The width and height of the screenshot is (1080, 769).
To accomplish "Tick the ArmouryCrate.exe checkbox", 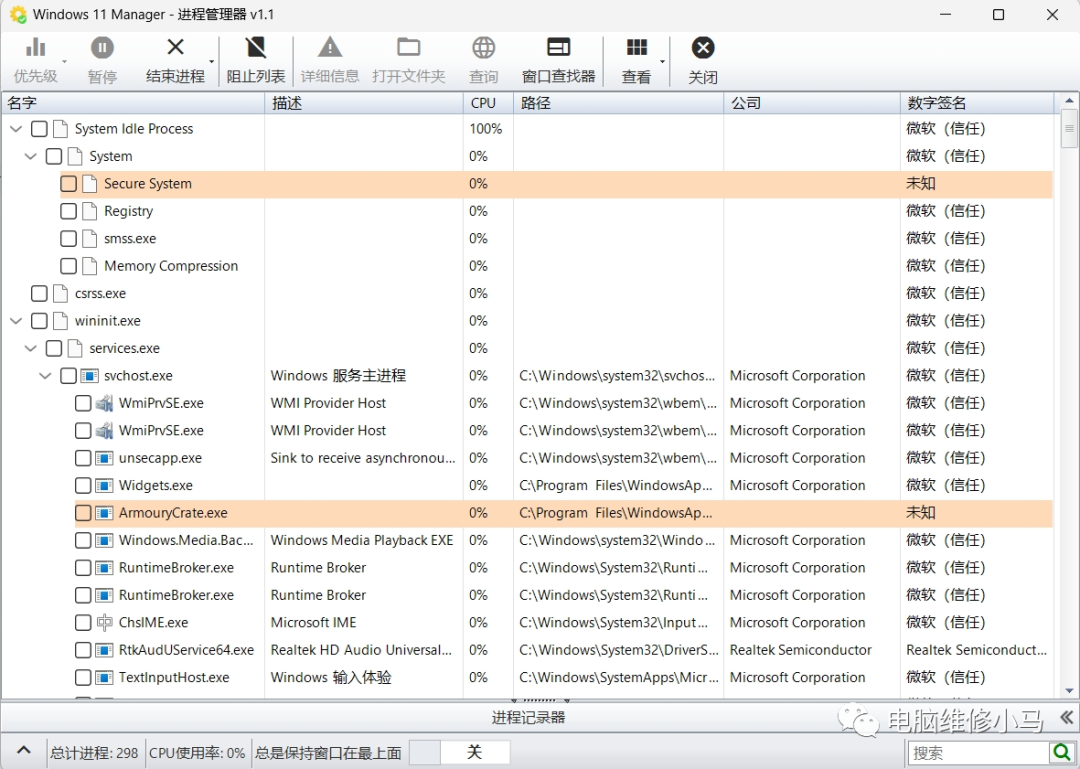I will (x=83, y=513).
